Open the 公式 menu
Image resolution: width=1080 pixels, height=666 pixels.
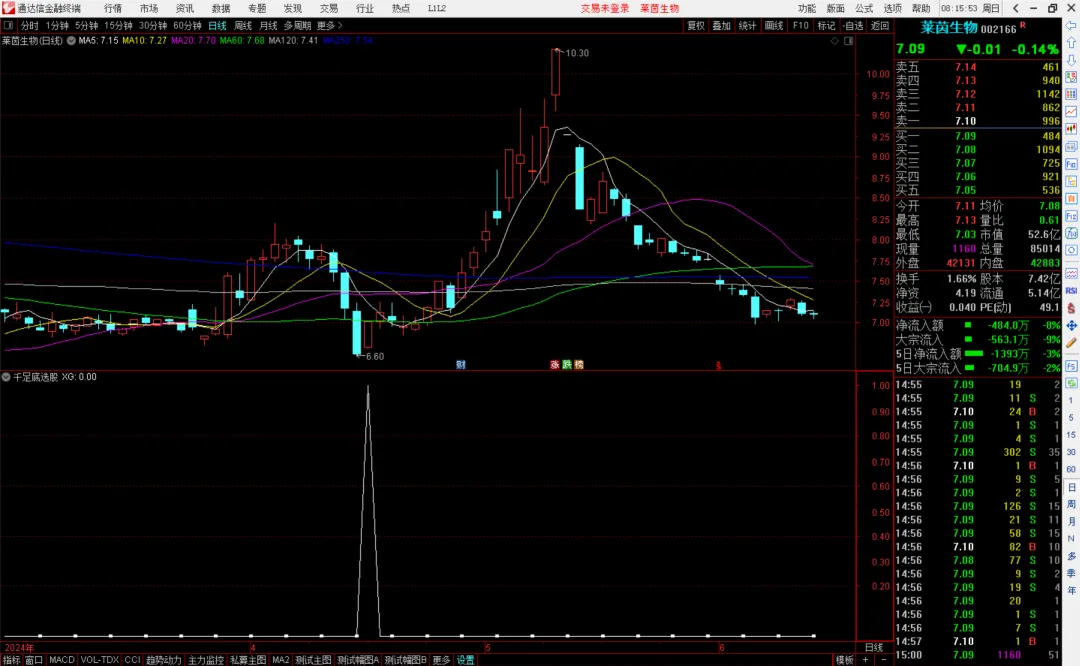[x=864, y=8]
